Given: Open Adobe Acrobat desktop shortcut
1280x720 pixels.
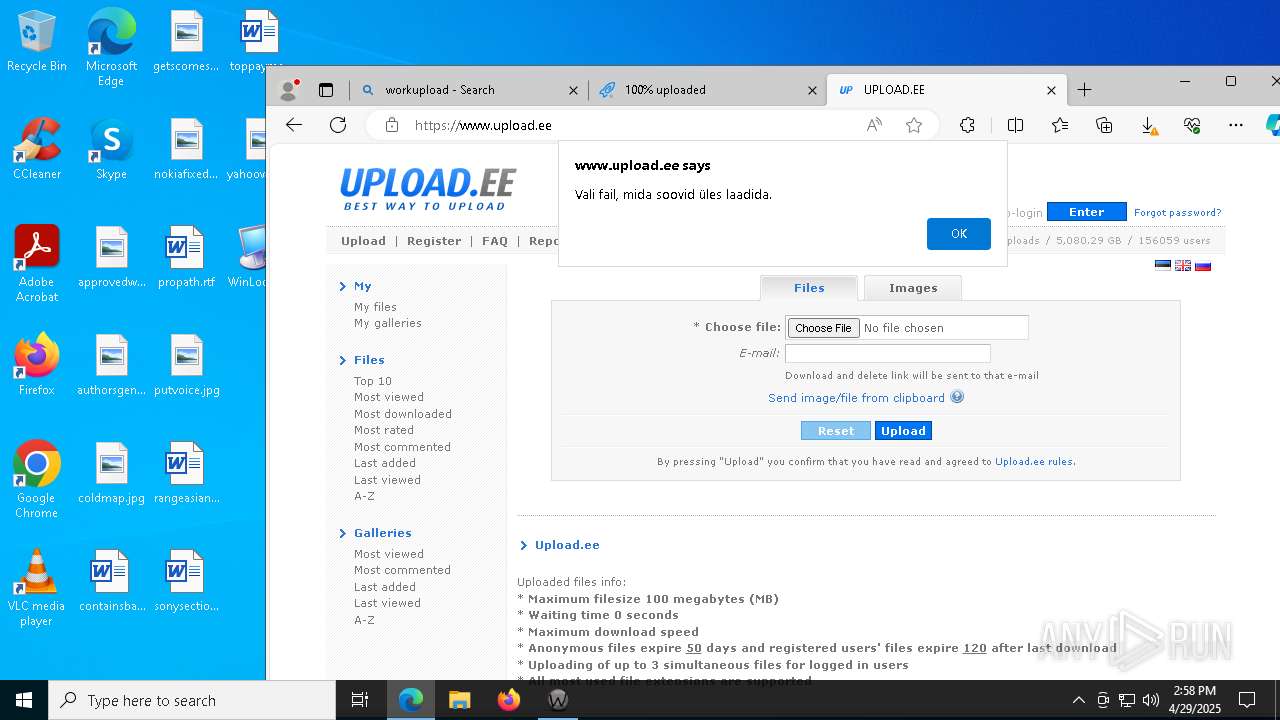Looking at the screenshot, I should [x=37, y=263].
